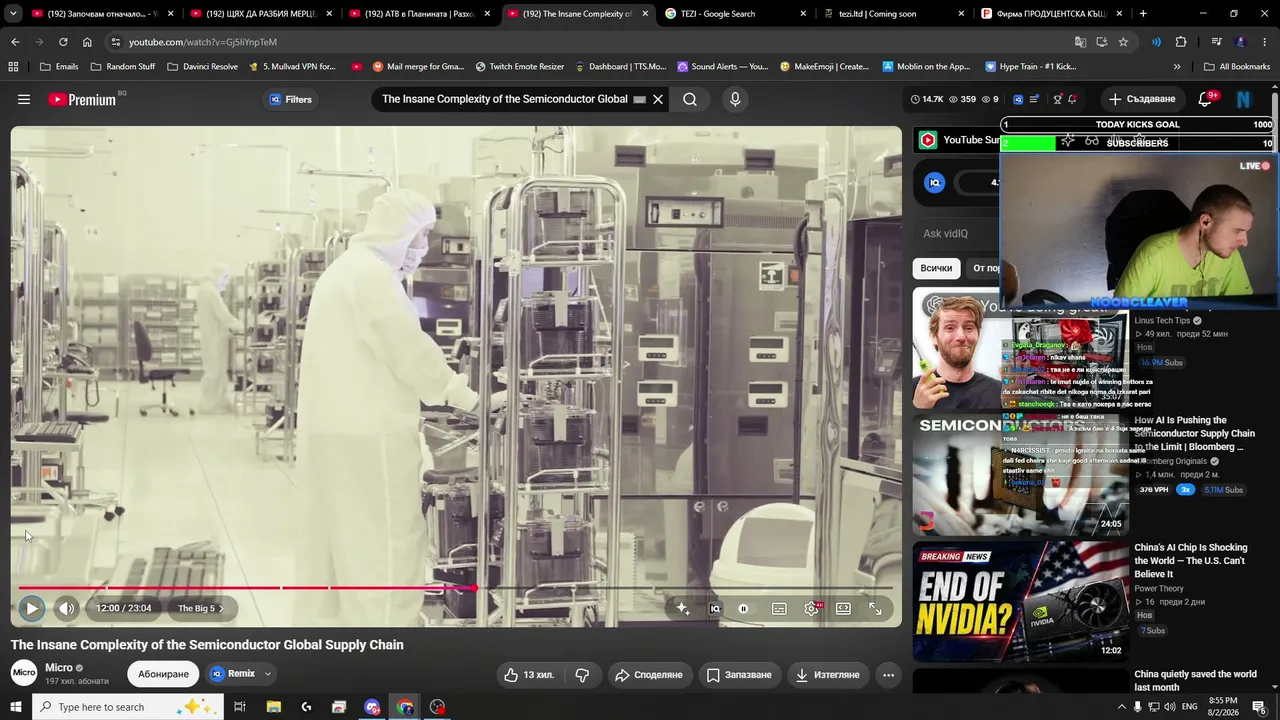Select the Всички filter chip
Viewport: 1280px width, 720px height.
[936, 268]
